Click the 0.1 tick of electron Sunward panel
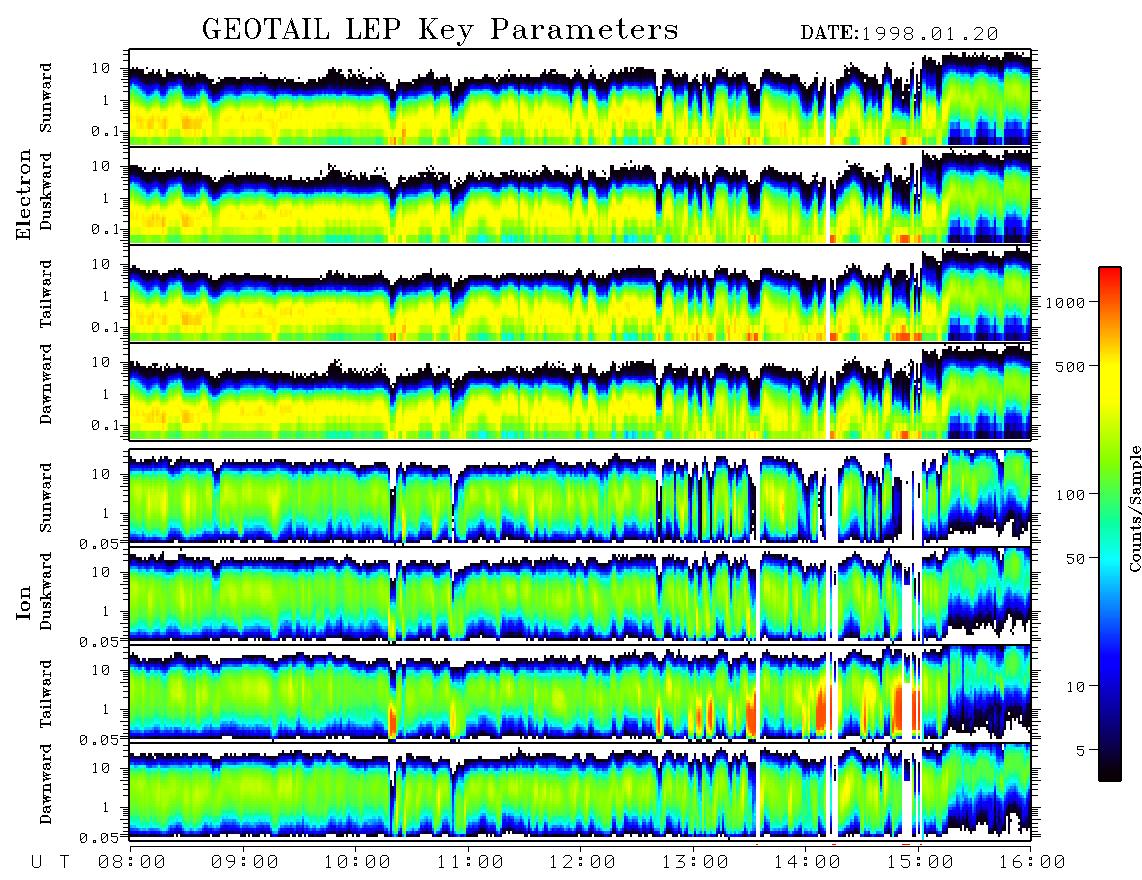Viewport: 1142px width, 880px height. [105, 131]
